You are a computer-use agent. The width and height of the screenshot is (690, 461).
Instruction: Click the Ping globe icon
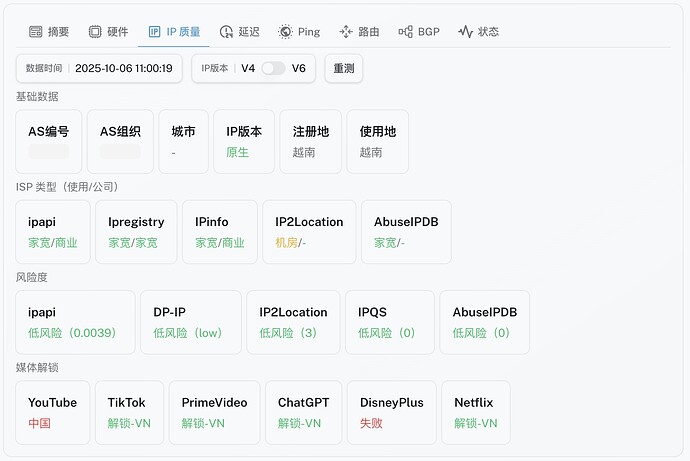click(x=286, y=32)
